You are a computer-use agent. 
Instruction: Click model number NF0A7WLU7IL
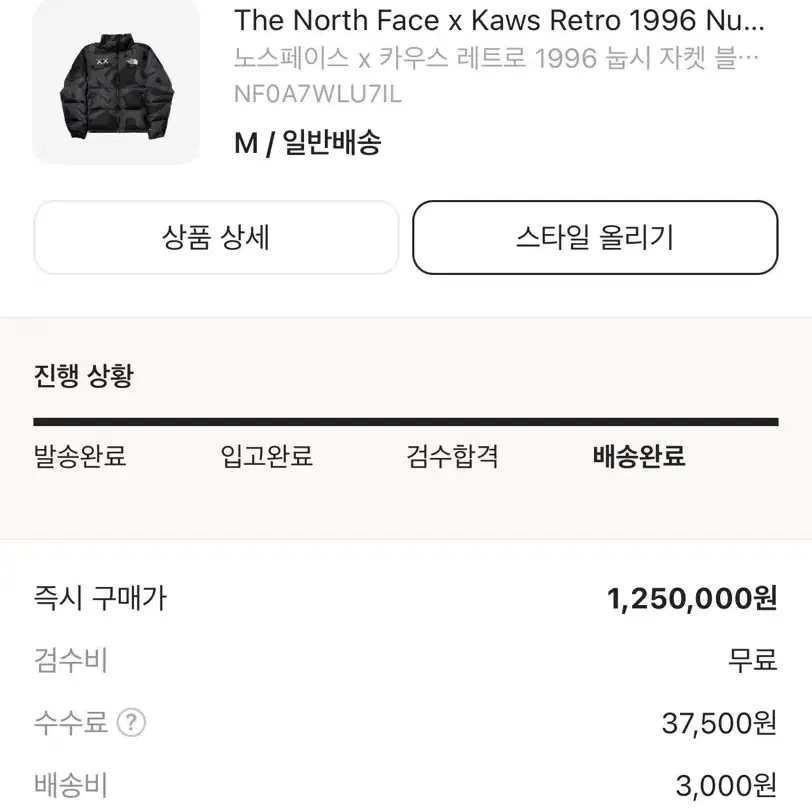pyautogui.click(x=318, y=95)
